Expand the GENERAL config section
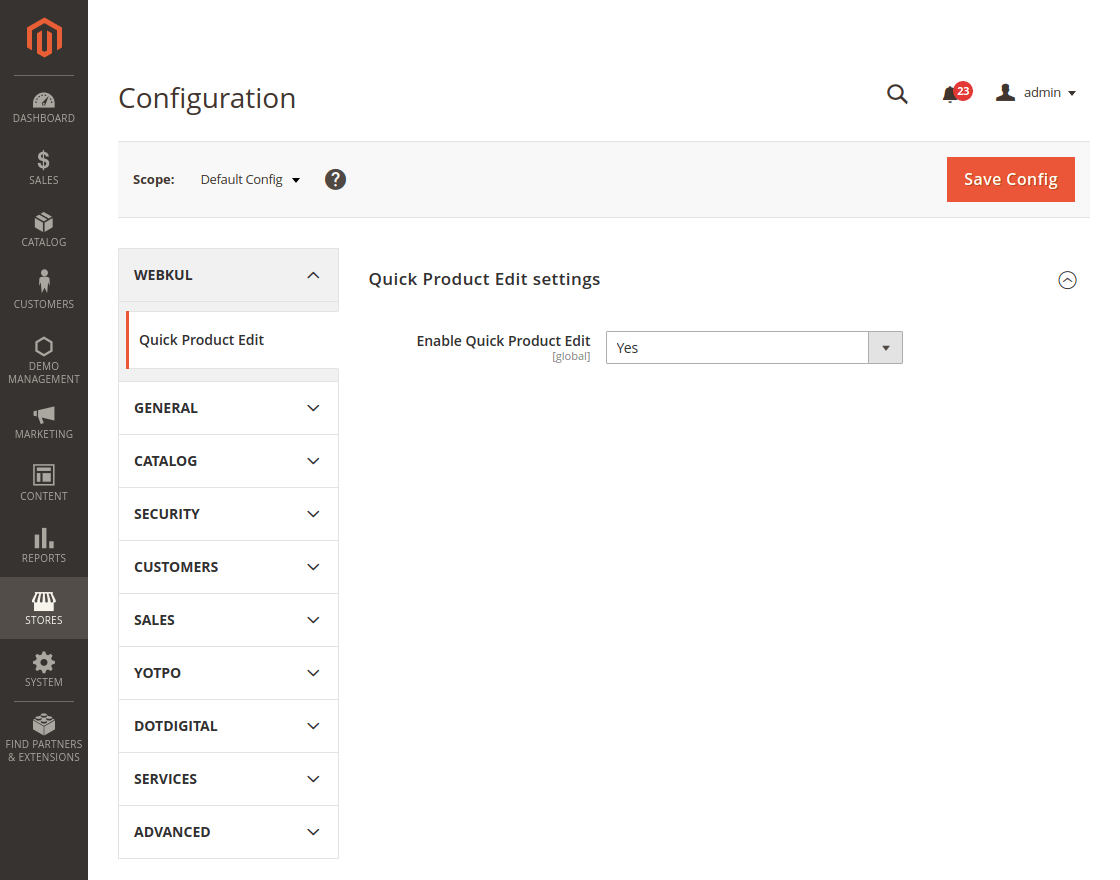 click(x=229, y=408)
